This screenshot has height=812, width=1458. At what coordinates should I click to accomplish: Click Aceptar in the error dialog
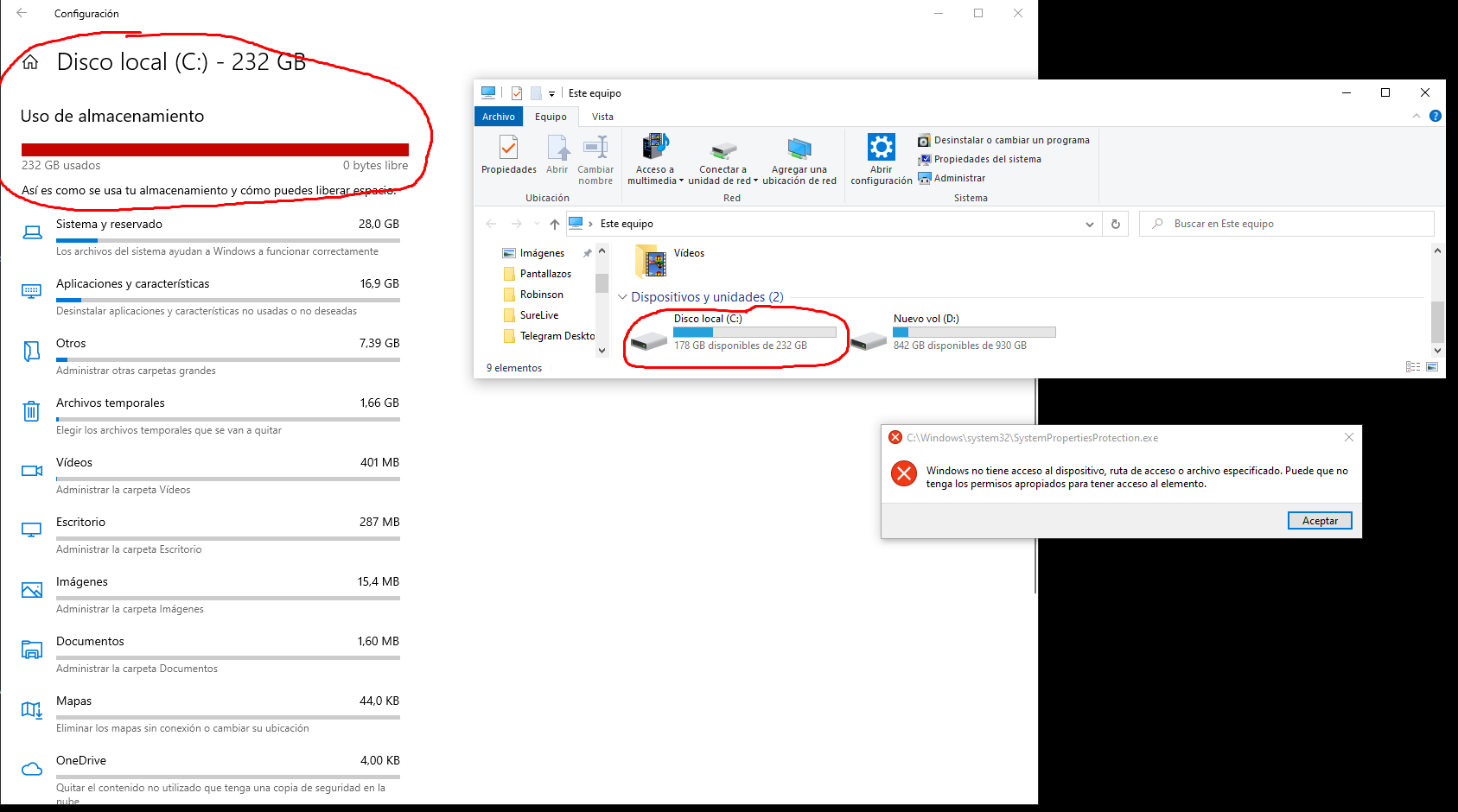[x=1320, y=521]
